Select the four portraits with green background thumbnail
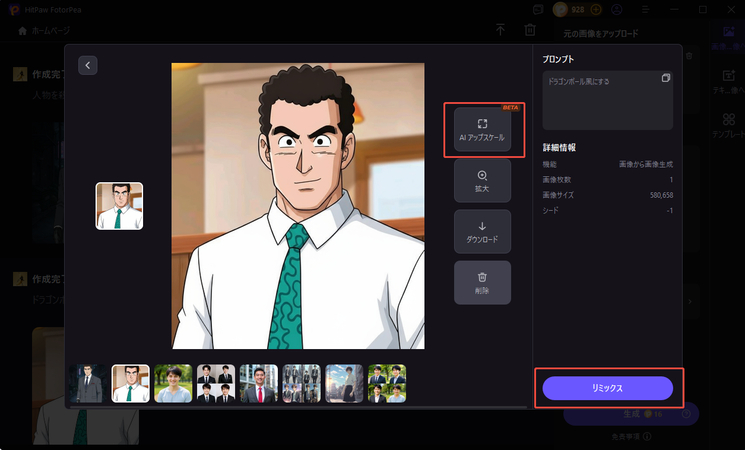 pos(387,383)
